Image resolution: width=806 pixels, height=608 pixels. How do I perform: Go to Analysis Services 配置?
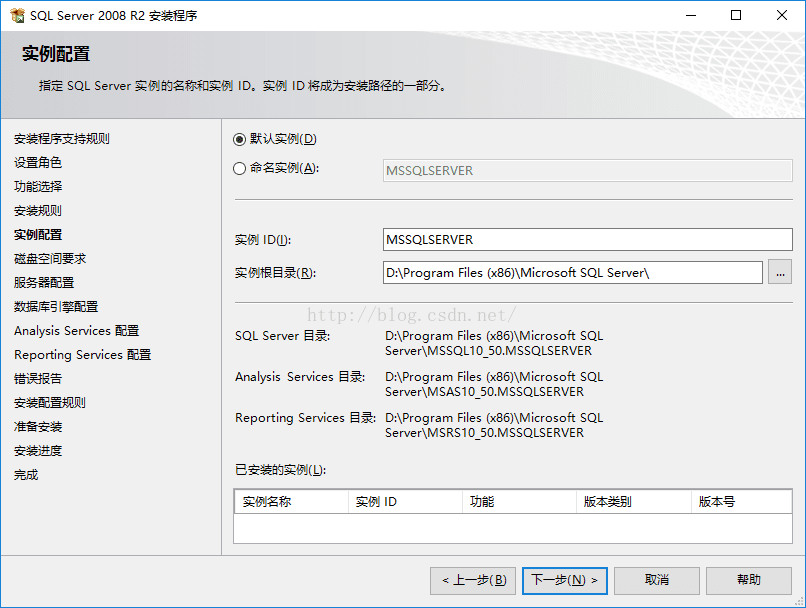point(75,330)
